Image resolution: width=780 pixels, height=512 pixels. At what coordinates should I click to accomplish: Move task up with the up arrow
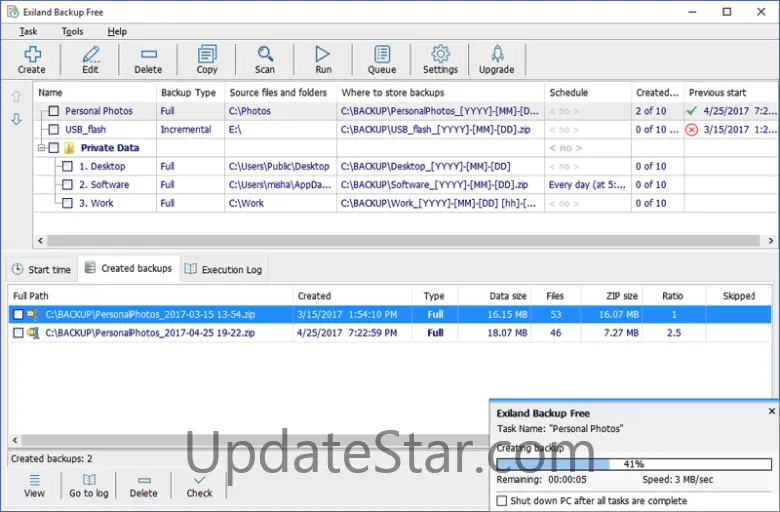(x=16, y=97)
